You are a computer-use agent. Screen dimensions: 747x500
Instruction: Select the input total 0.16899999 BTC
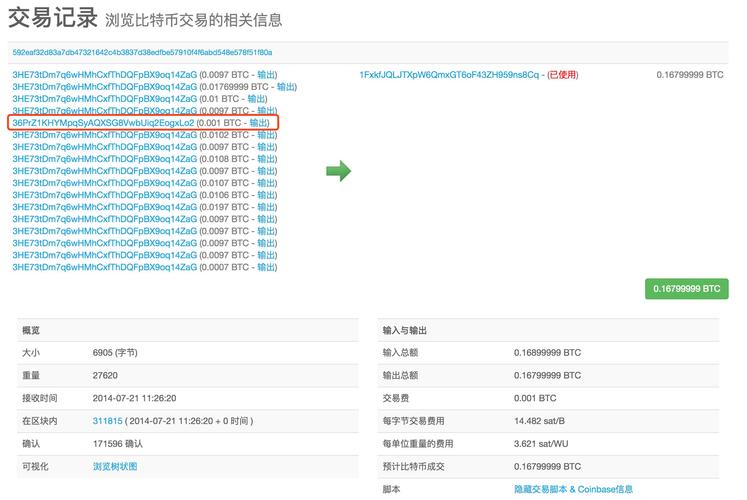[547, 353]
